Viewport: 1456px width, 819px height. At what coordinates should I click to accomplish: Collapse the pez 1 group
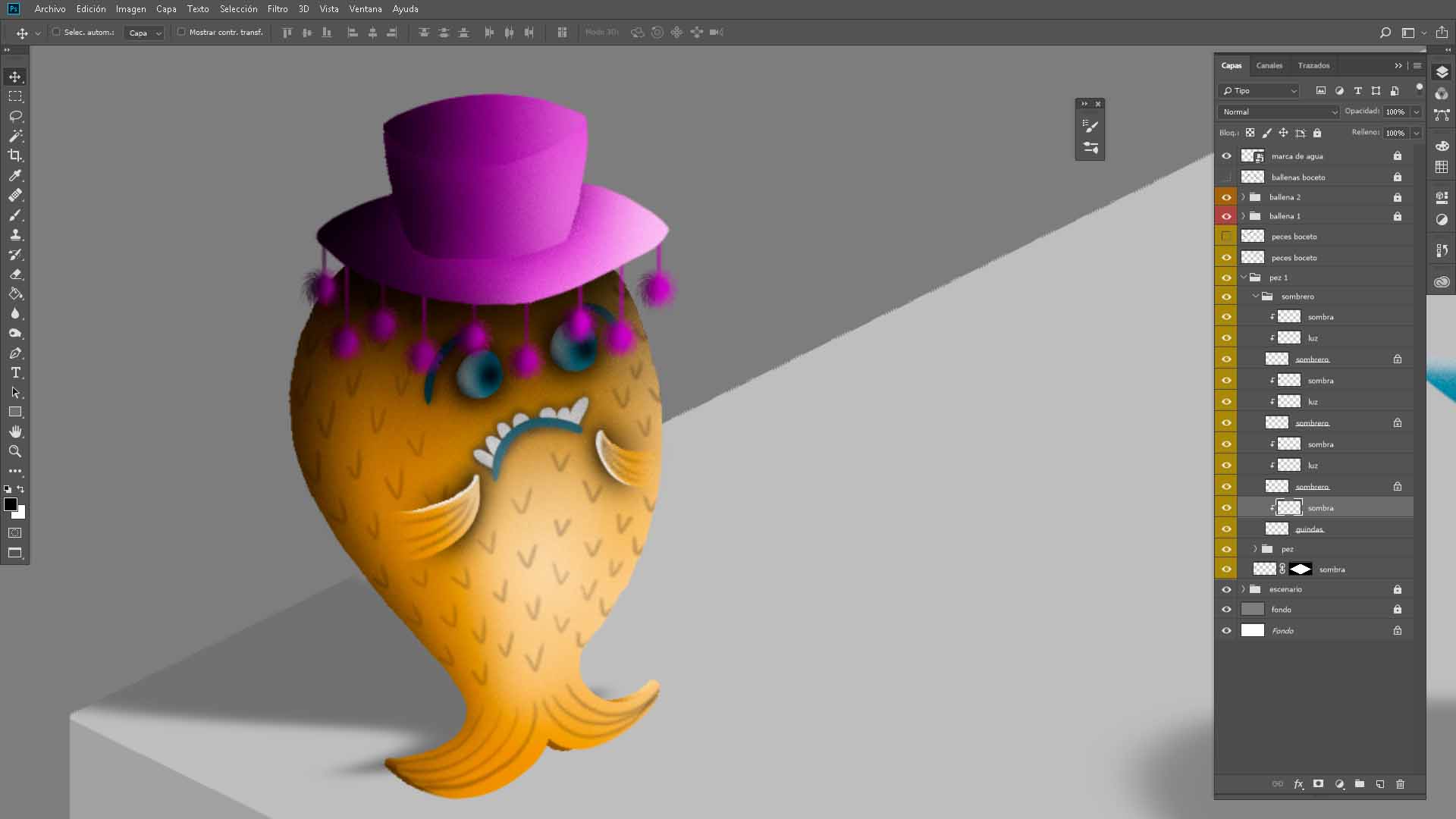pos(1243,278)
